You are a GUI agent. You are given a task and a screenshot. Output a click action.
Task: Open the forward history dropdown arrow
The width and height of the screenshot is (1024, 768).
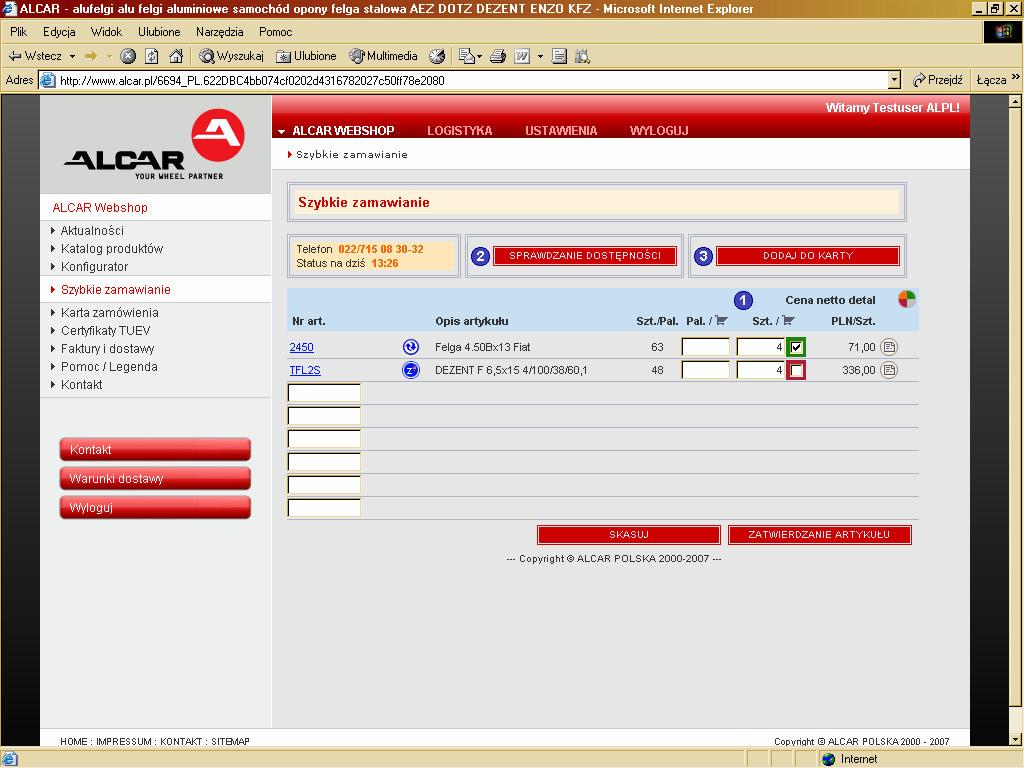click(x=109, y=56)
